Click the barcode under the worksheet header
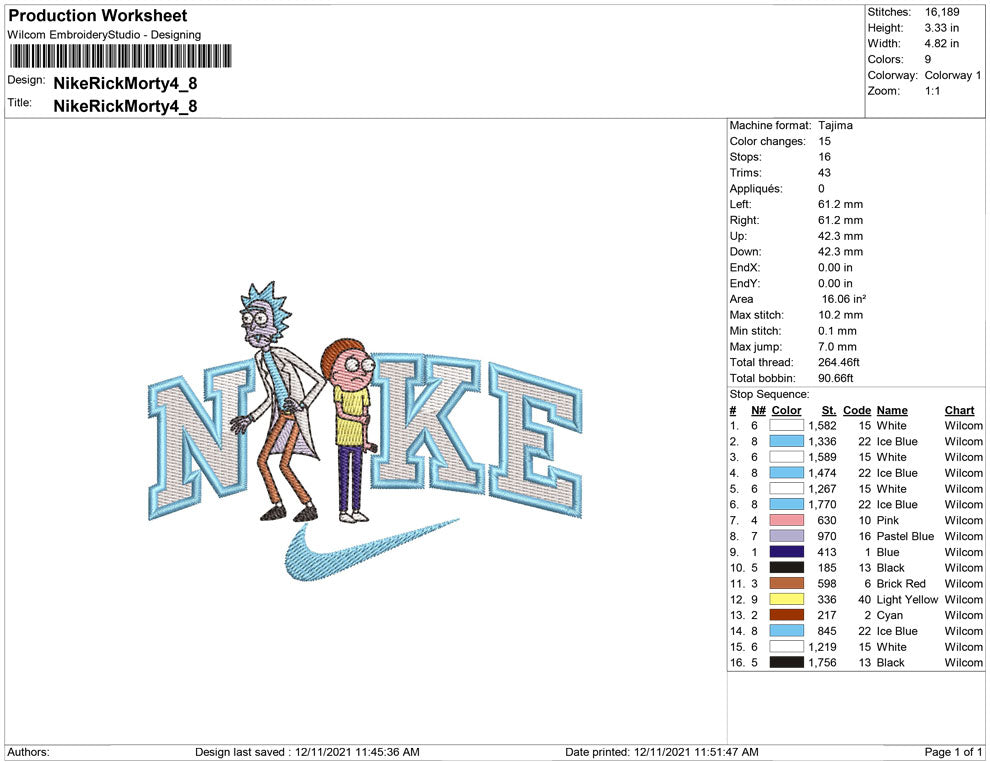The image size is (990, 762). pyautogui.click(x=121, y=56)
